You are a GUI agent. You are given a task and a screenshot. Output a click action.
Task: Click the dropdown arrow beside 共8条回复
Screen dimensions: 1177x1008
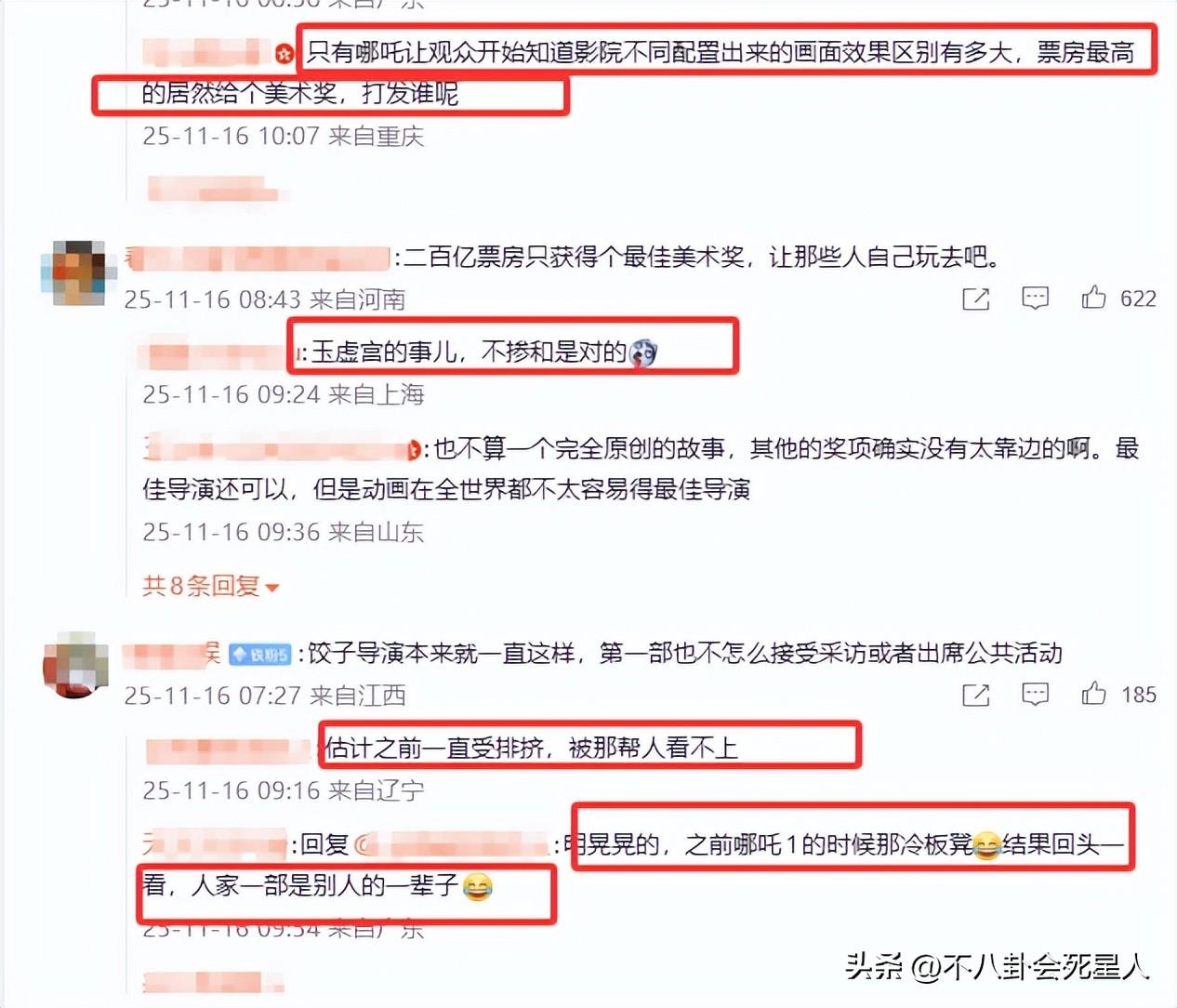[271, 588]
